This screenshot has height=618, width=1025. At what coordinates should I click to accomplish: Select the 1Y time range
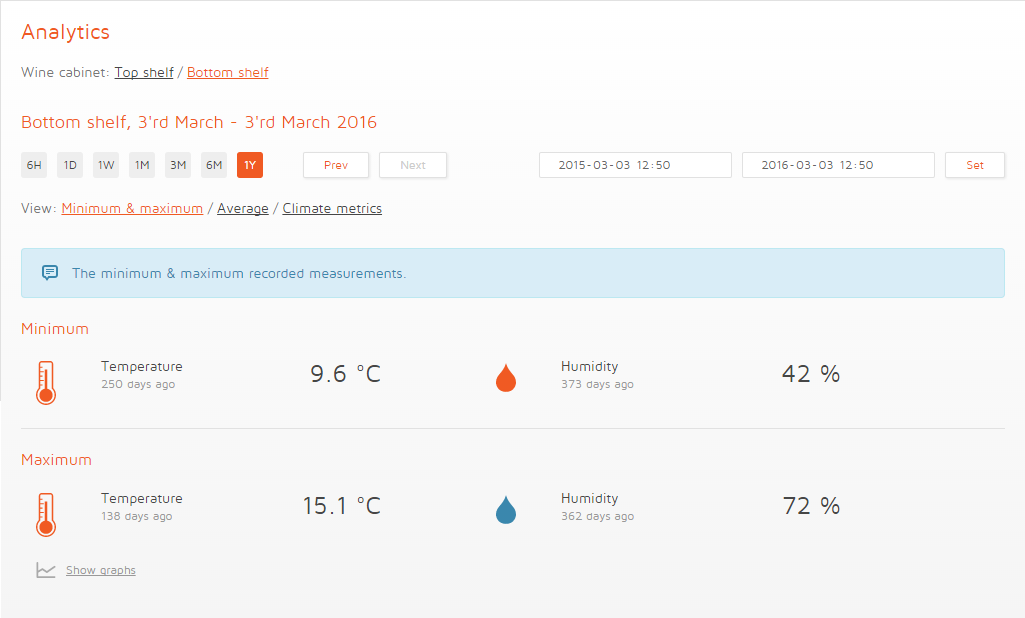point(250,165)
